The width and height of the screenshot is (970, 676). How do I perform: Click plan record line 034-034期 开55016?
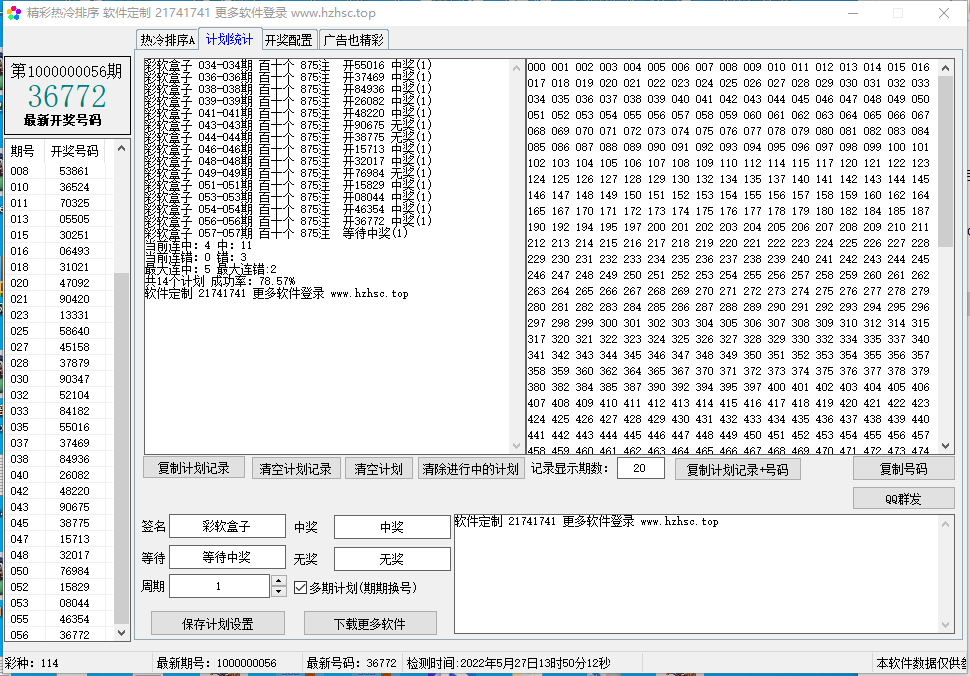pos(288,65)
